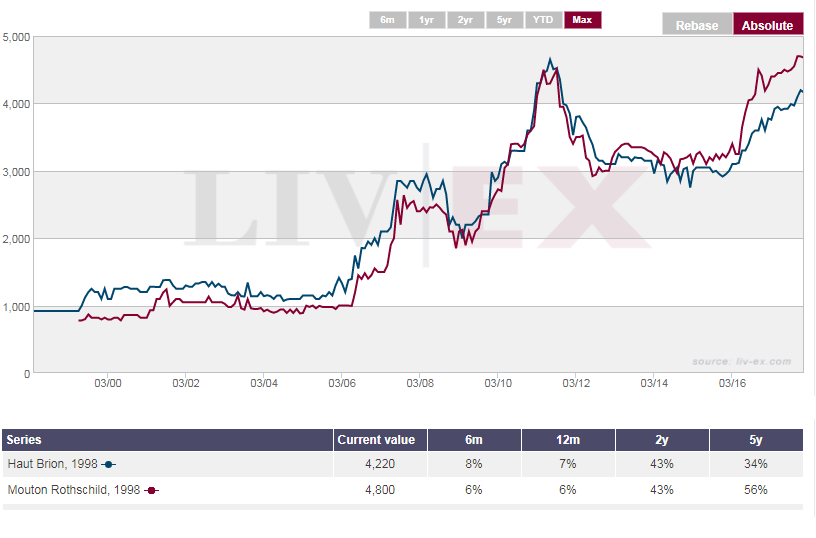Screen dimensions: 816x538
Task: Click Mouton Rothschild 5y value 56%
Action: 756,490
